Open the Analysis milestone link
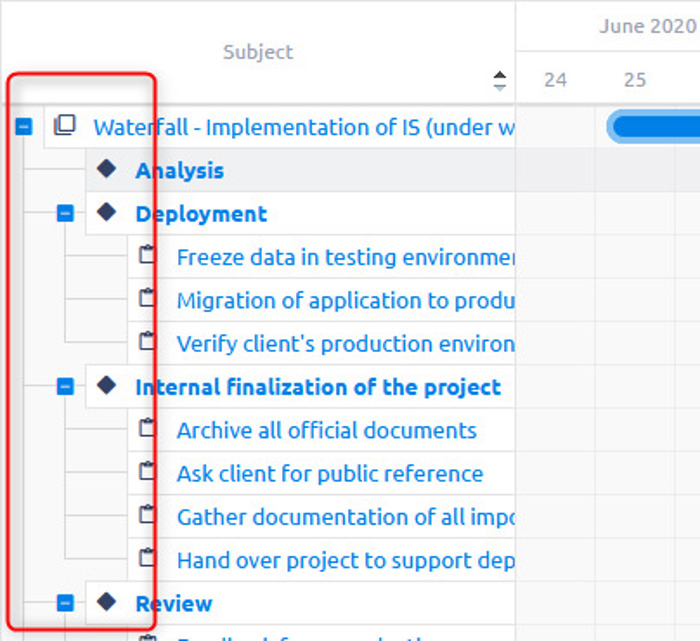This screenshot has width=700, height=641. click(x=180, y=171)
